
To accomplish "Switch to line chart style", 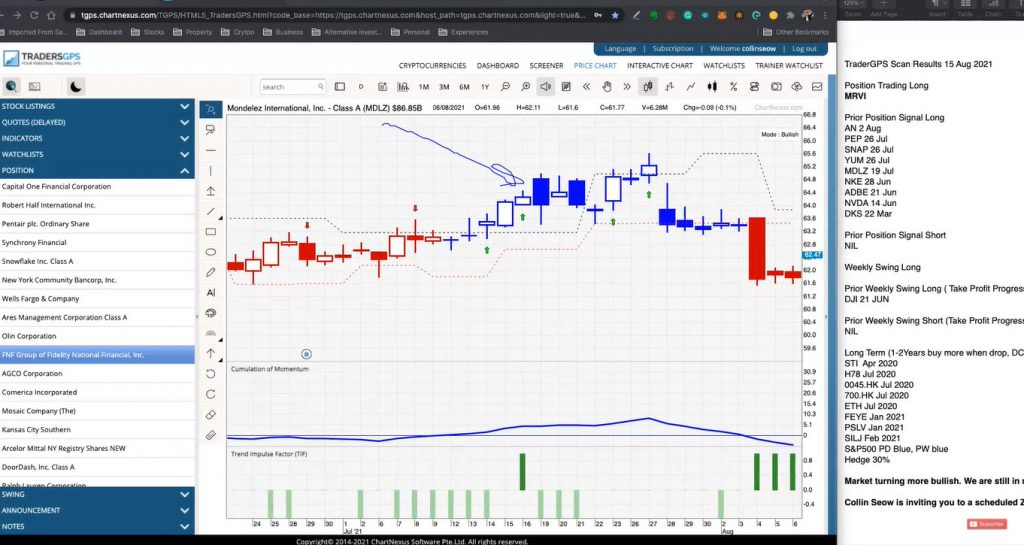I will 690,86.
